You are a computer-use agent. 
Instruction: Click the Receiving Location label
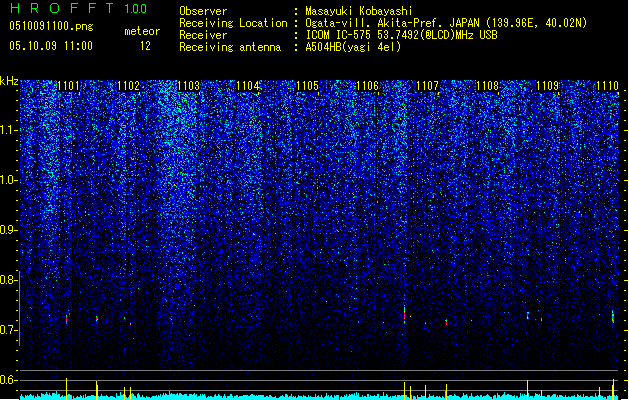(233, 23)
